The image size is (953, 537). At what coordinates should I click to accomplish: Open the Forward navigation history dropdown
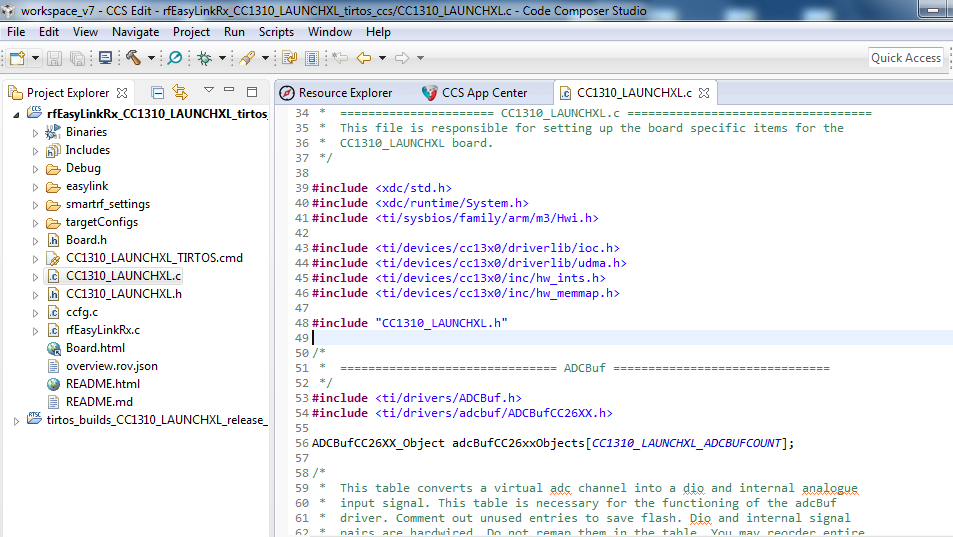click(x=420, y=58)
